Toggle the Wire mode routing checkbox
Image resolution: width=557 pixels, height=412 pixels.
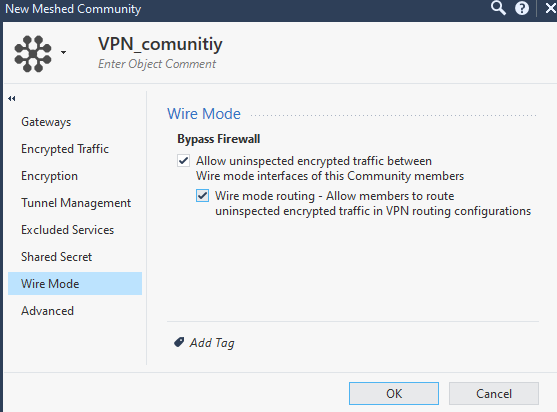202,196
